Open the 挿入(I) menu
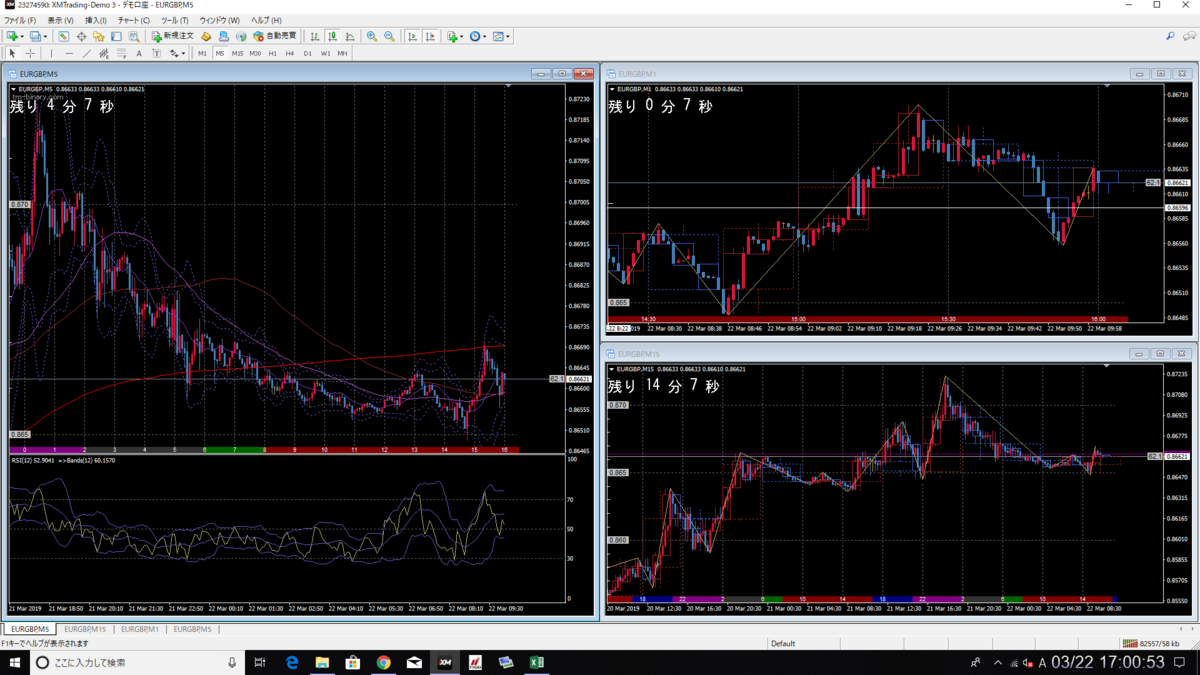 [x=96, y=20]
